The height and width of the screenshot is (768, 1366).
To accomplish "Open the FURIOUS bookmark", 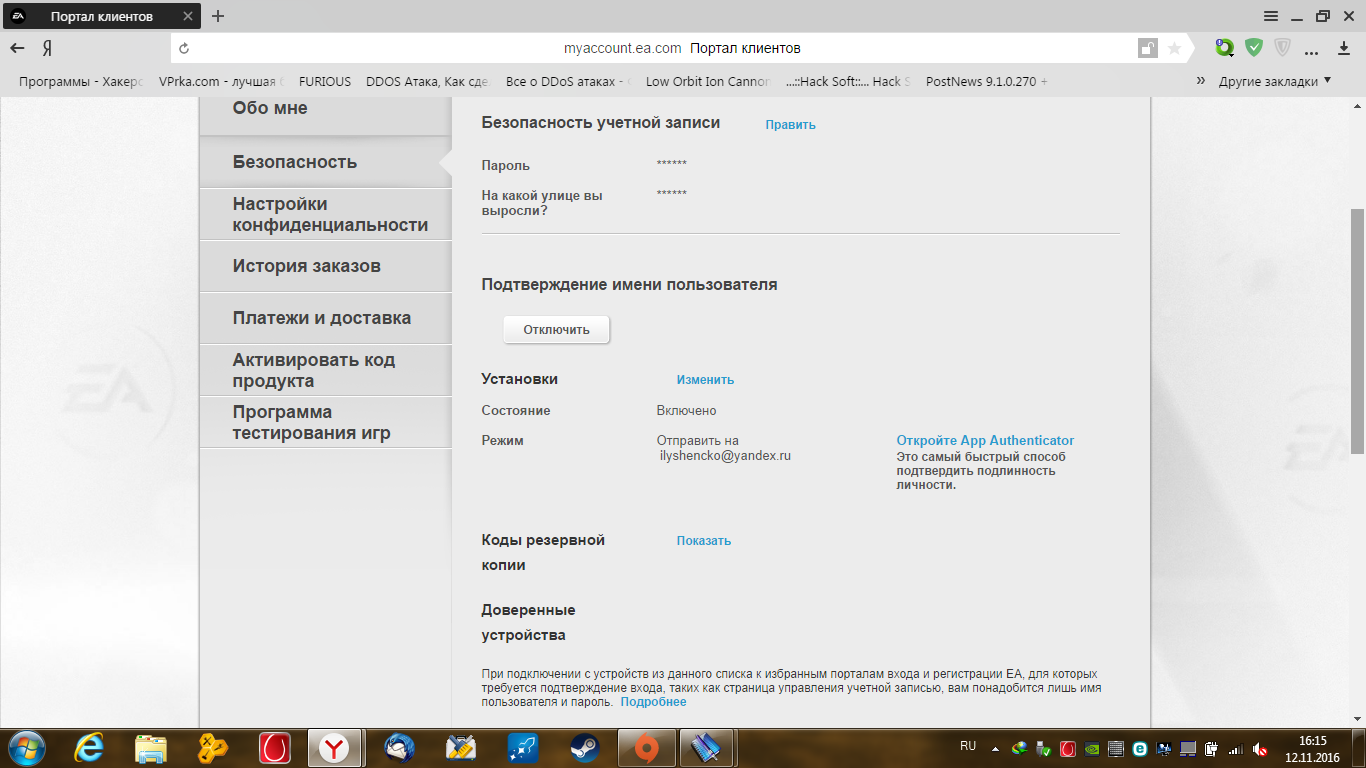I will [x=325, y=82].
